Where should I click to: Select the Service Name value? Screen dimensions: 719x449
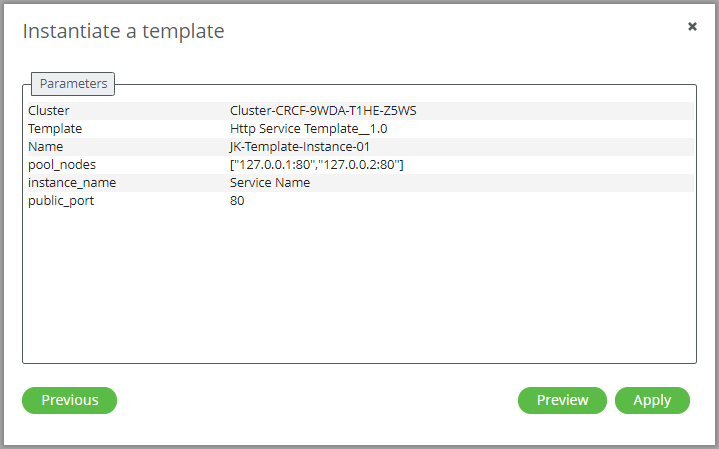point(270,183)
